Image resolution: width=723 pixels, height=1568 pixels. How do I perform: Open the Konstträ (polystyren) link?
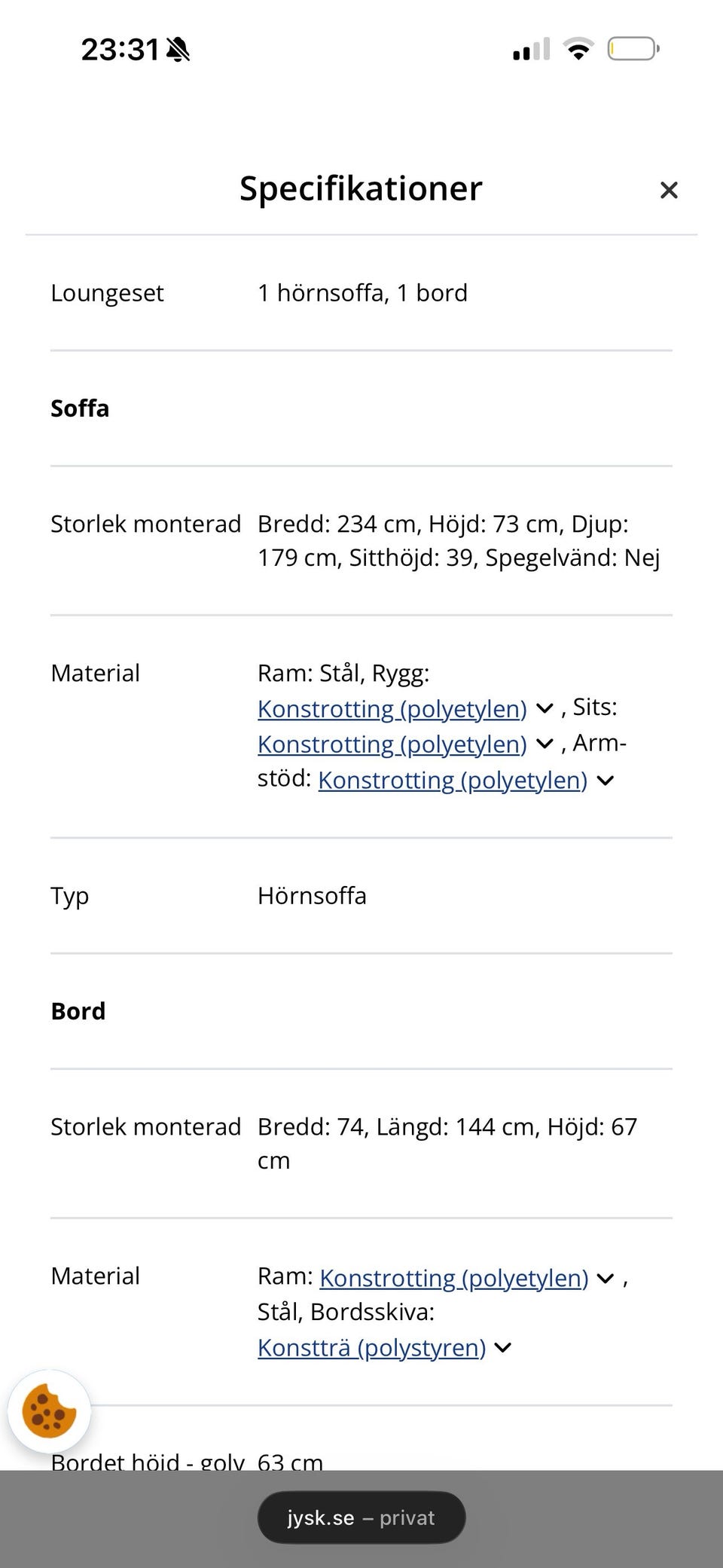pyautogui.click(x=371, y=1347)
